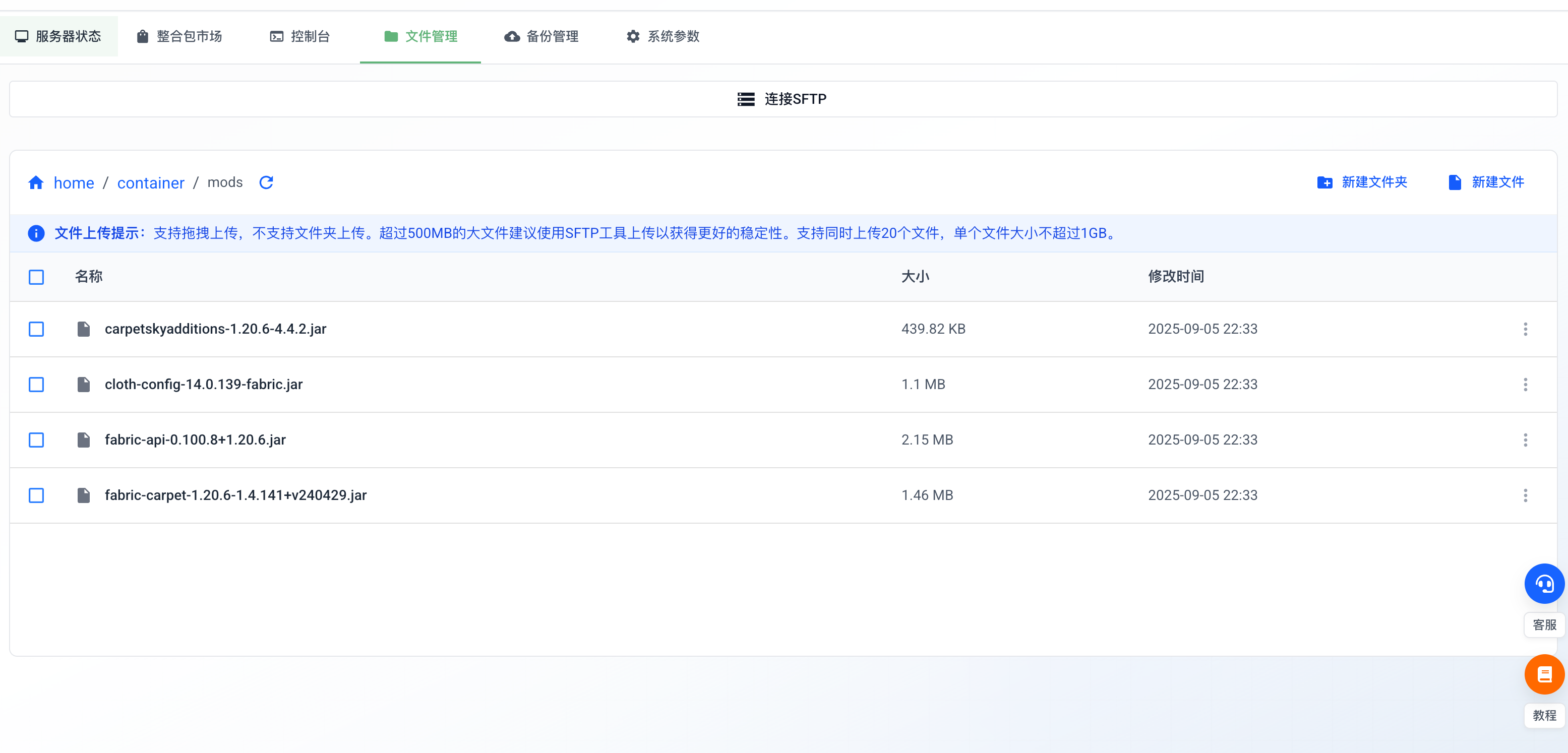Click the 大小 column header

point(915,277)
